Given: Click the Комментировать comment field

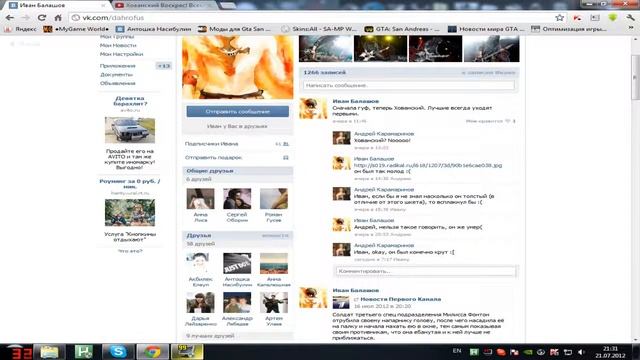Looking at the screenshot, I should pos(426,271).
